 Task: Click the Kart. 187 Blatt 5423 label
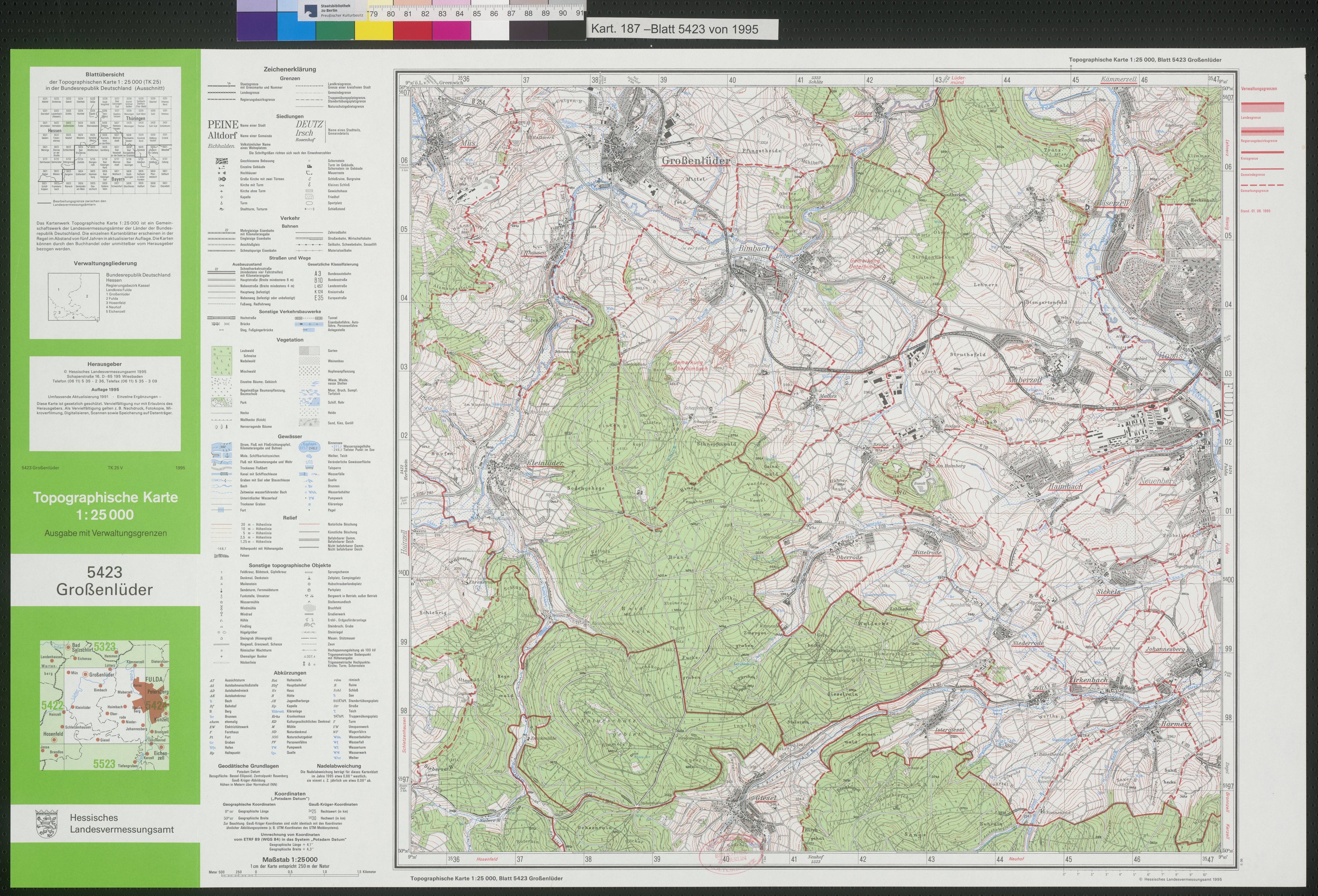(674, 30)
